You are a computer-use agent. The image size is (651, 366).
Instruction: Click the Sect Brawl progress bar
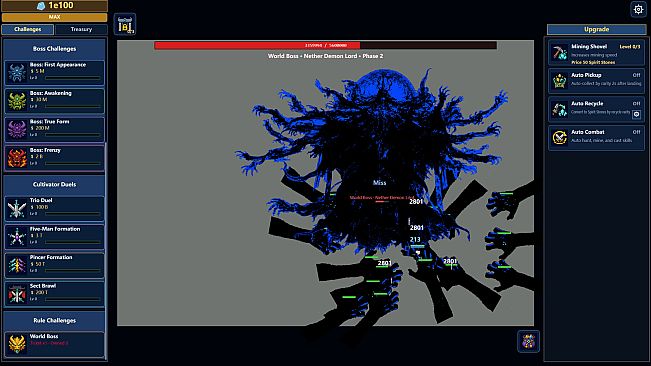tap(73, 299)
